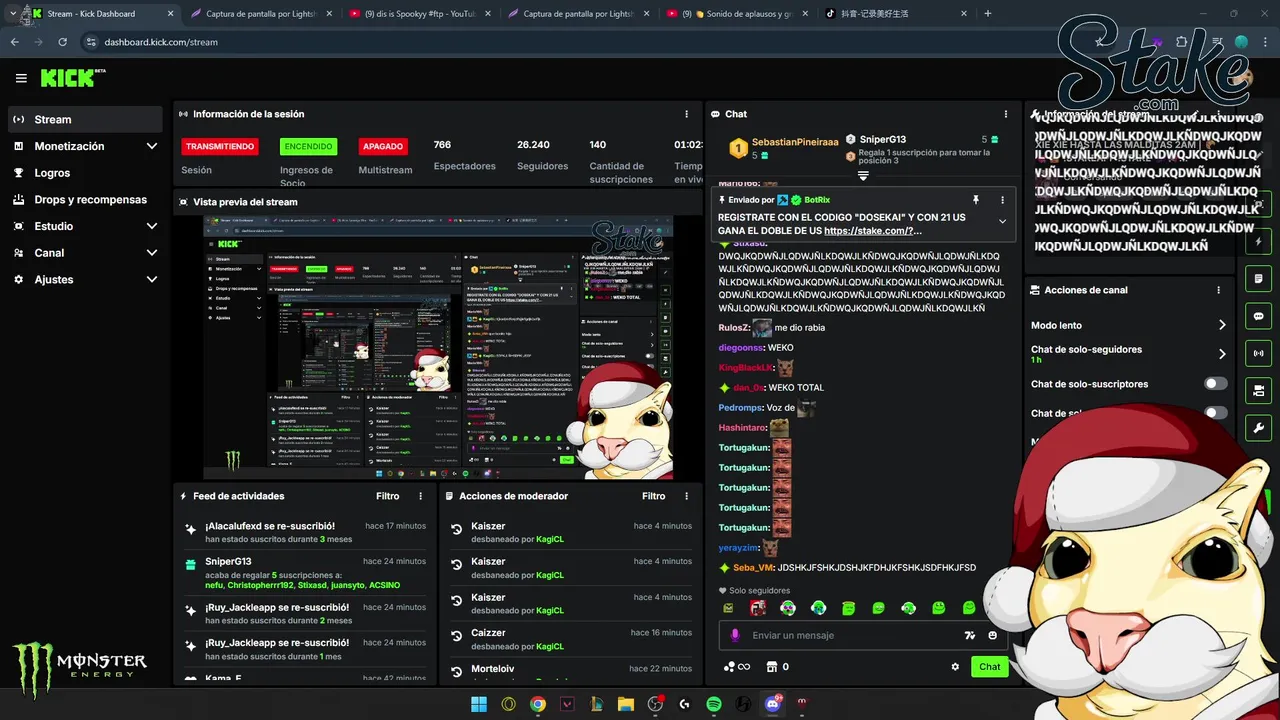Open three-dot menu of Acciones de canal

pos(1219,290)
